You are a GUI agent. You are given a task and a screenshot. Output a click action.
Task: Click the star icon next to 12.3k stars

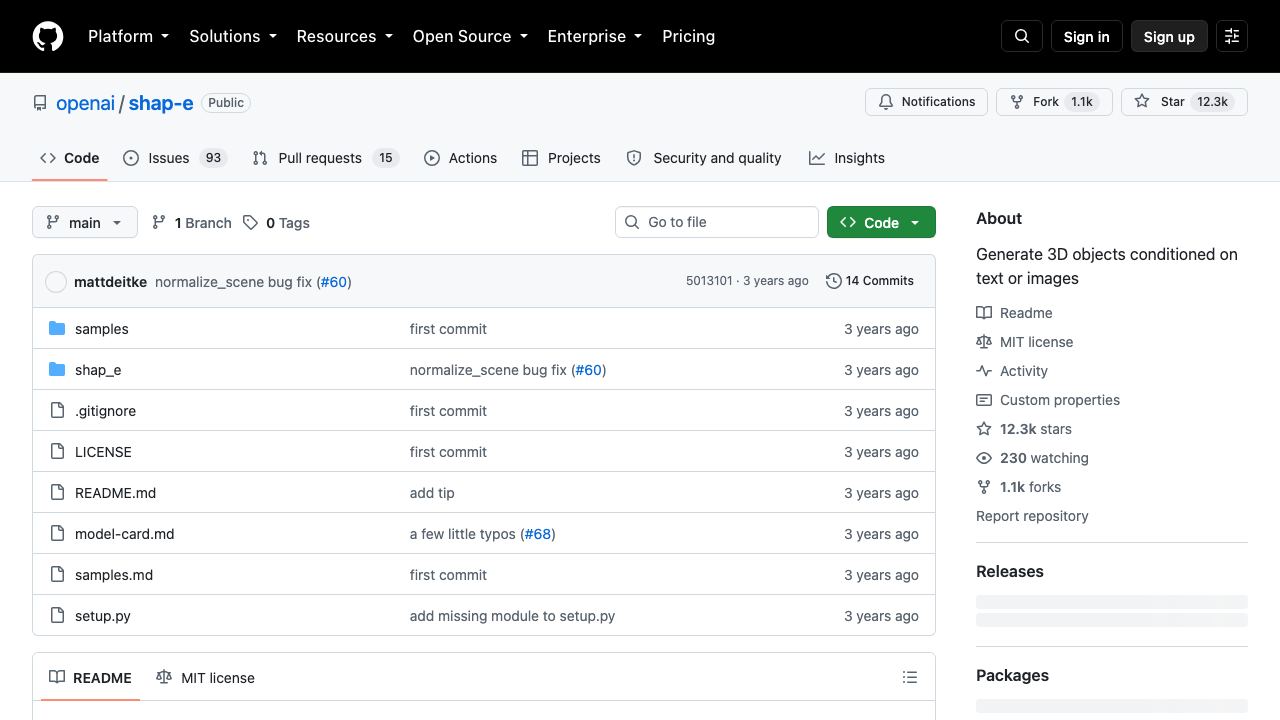(984, 429)
